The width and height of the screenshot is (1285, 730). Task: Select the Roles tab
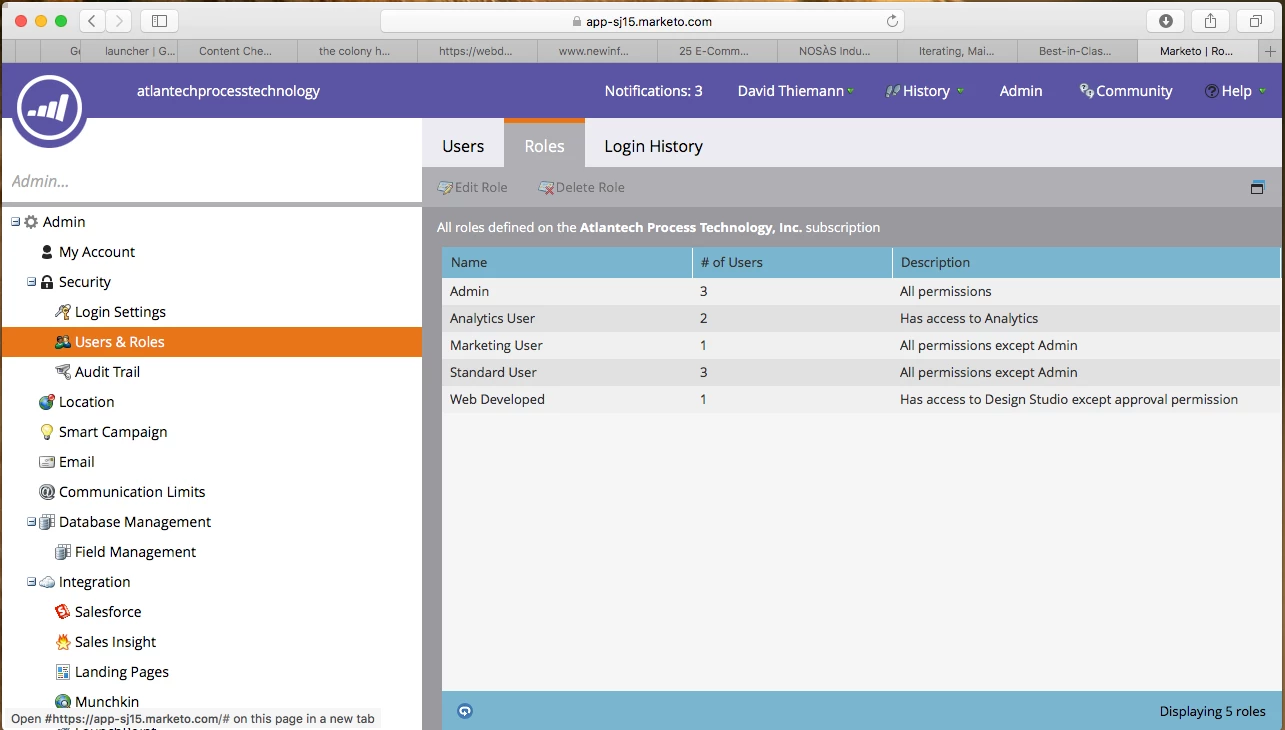point(545,145)
